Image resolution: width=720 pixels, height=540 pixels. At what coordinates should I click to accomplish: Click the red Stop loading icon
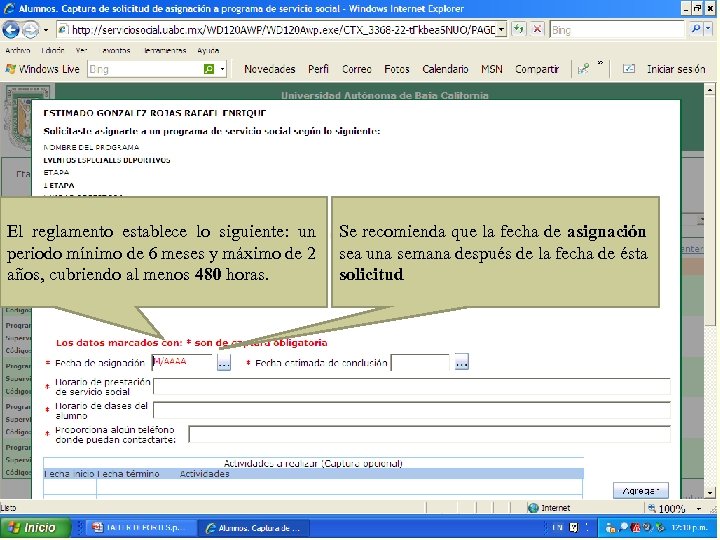[537, 30]
